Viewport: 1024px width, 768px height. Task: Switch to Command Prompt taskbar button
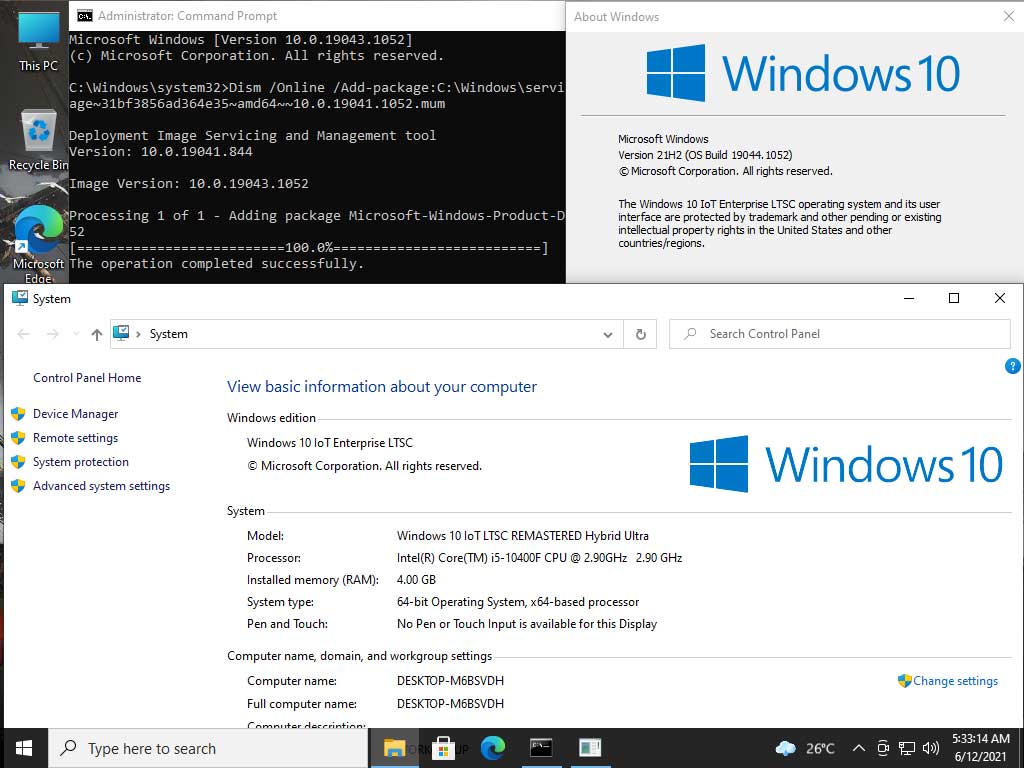(x=541, y=748)
